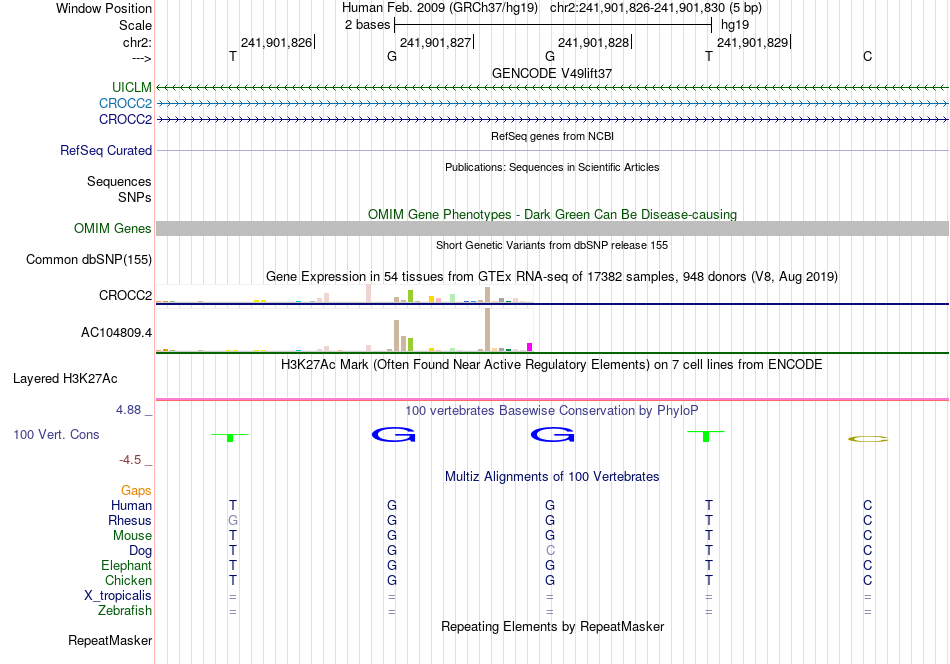Click the Common dbSNP(155) track label
Screen dimensions: 950x664
pyautogui.click(x=89, y=259)
